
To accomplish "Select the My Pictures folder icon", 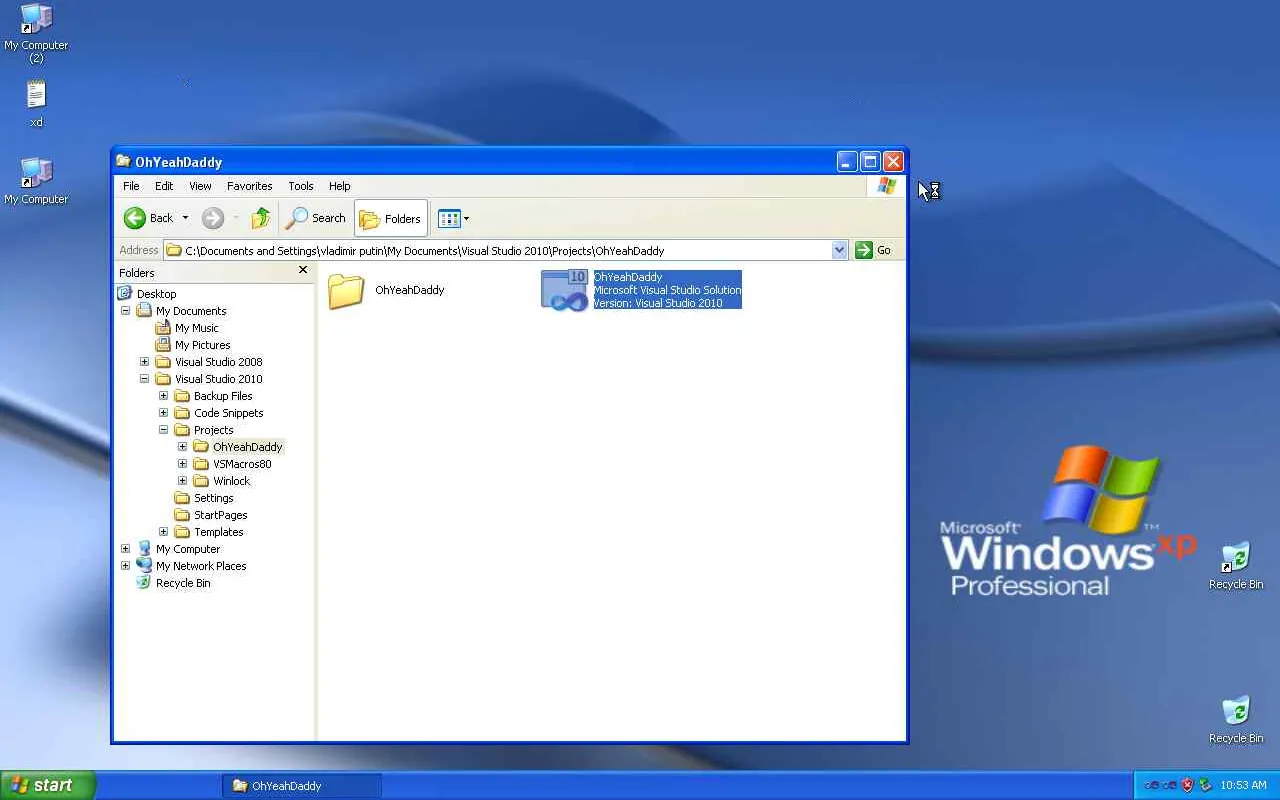I will (163, 345).
